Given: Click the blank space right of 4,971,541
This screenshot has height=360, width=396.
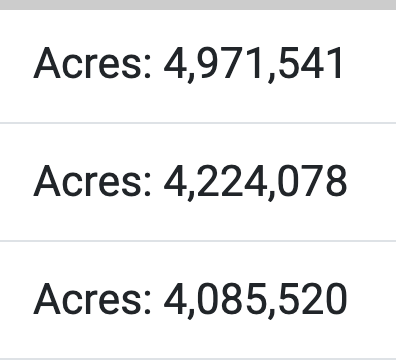Looking at the screenshot, I should (x=369, y=63).
